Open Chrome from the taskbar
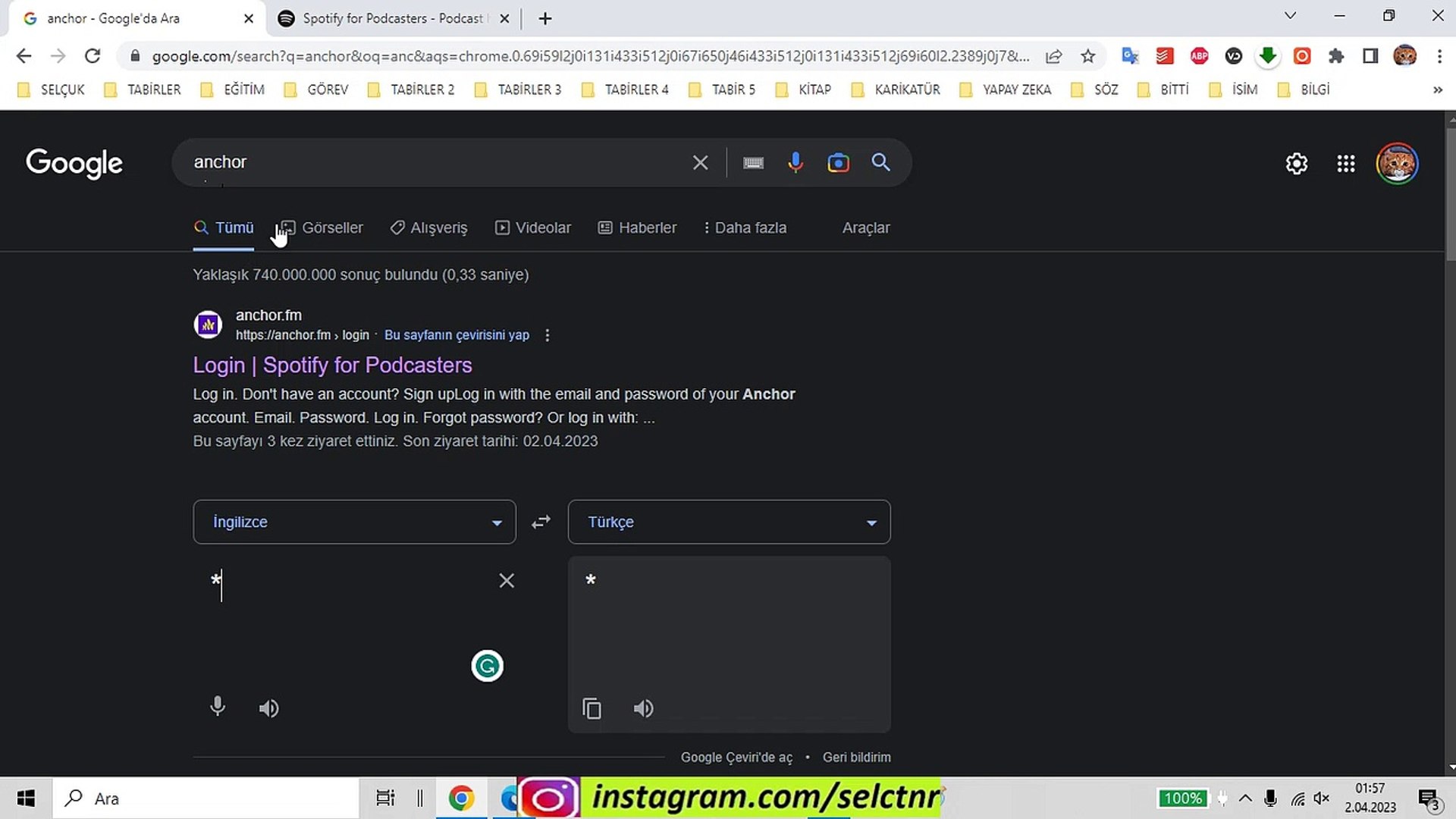This screenshot has height=819, width=1456. [x=461, y=798]
